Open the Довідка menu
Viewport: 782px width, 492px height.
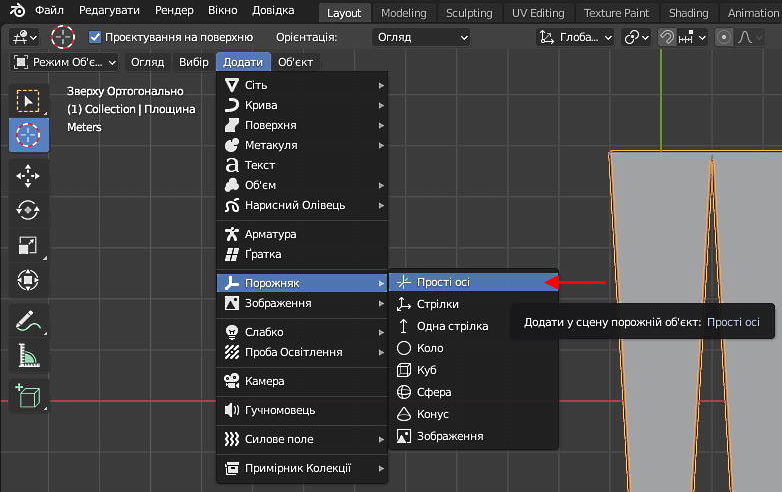pos(273,10)
